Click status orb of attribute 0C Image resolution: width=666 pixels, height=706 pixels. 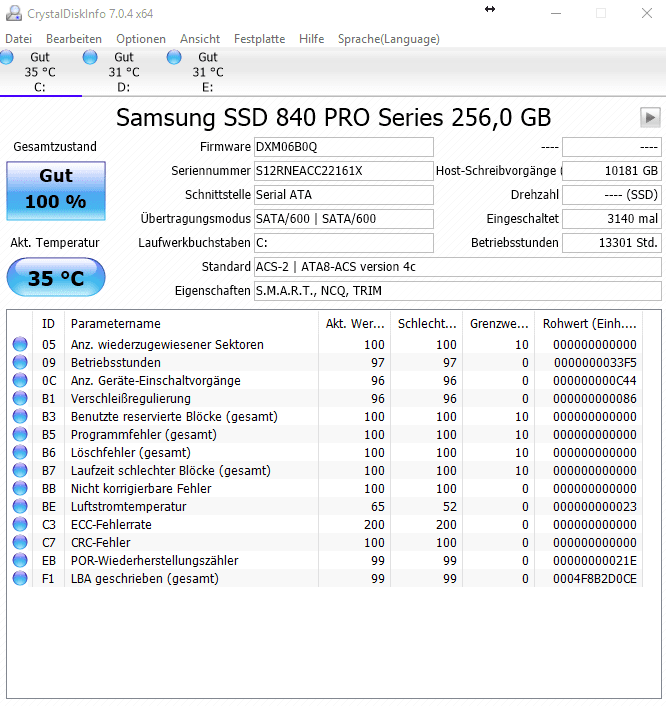pos(20,380)
